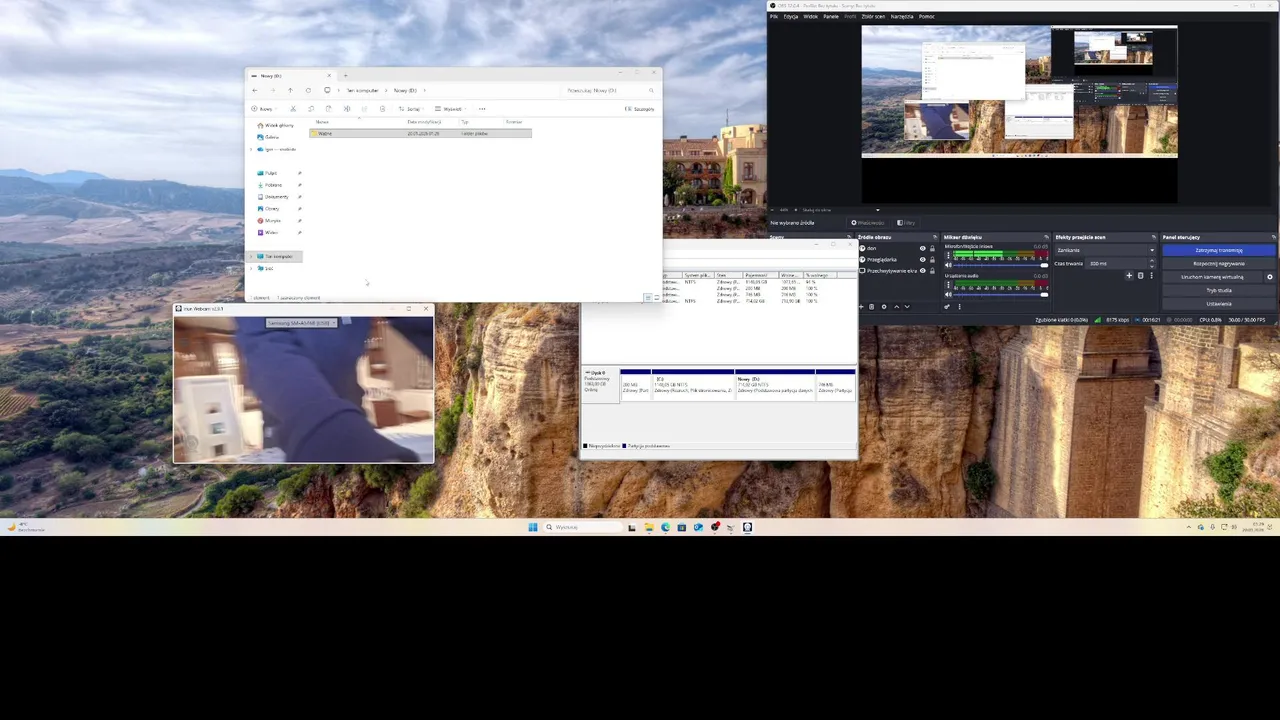Open the virtual camera settings gear
Screen dimensions: 1280x720
coord(1270,276)
